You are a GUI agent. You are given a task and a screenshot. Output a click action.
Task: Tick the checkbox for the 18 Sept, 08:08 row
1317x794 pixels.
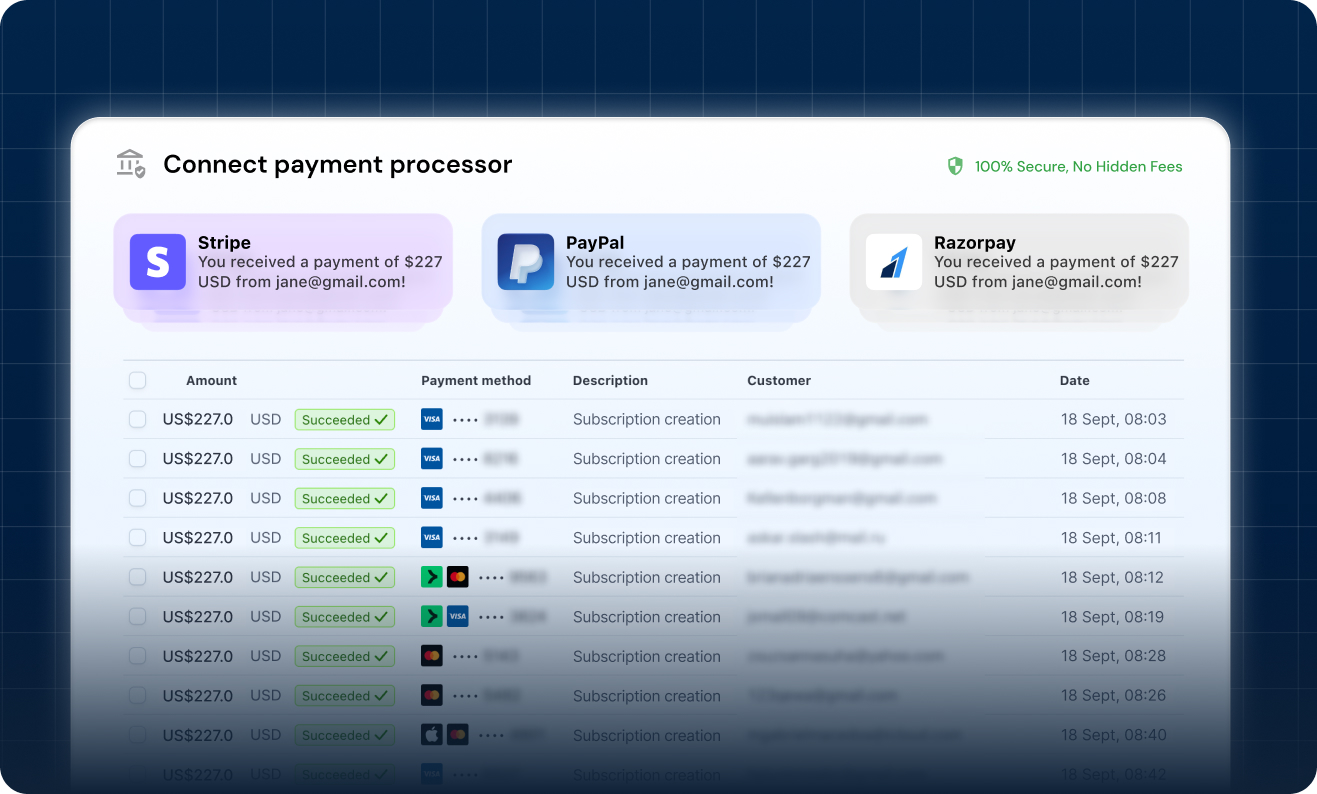[x=138, y=498]
